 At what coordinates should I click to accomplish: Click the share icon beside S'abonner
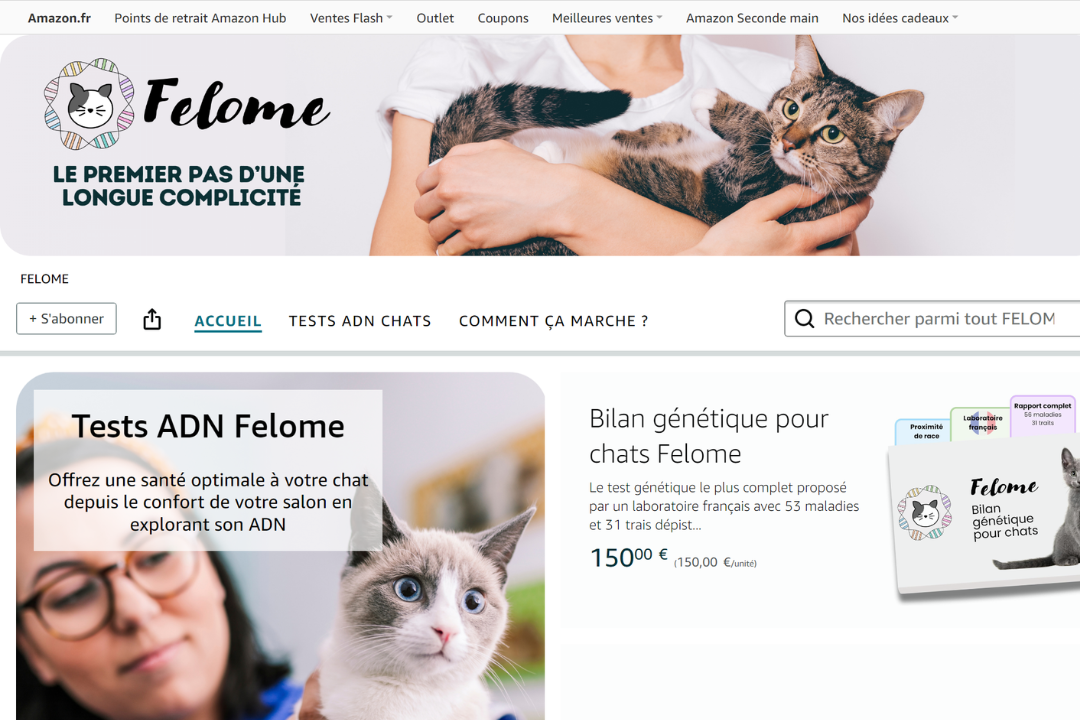click(152, 319)
